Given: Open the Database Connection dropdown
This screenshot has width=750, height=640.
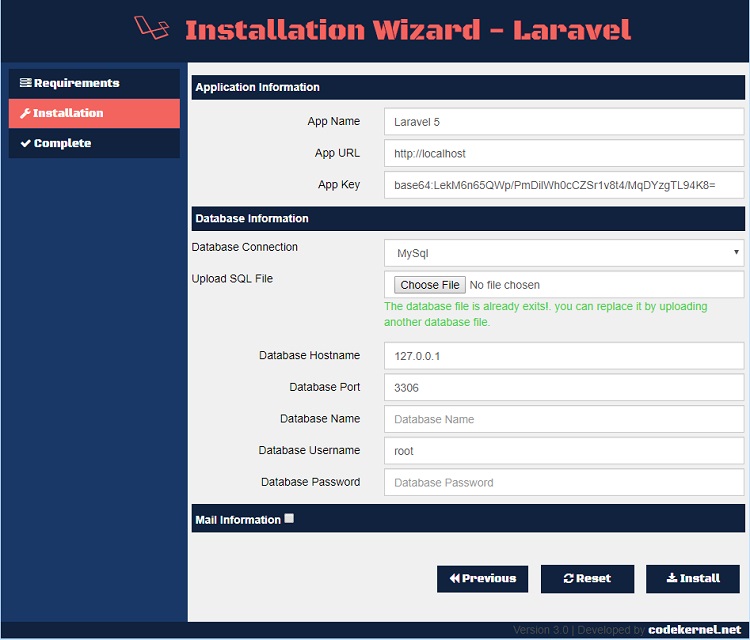Looking at the screenshot, I should pyautogui.click(x=563, y=253).
